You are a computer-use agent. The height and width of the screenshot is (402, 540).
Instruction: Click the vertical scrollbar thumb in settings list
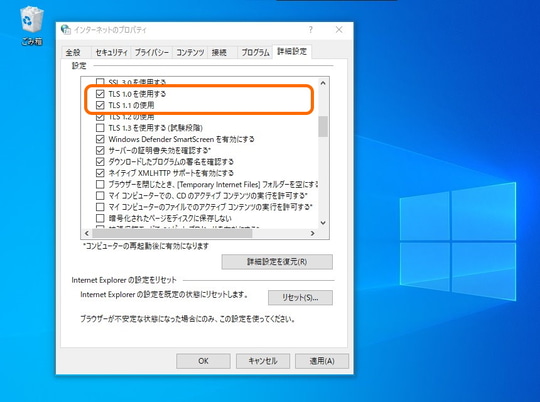(x=323, y=127)
